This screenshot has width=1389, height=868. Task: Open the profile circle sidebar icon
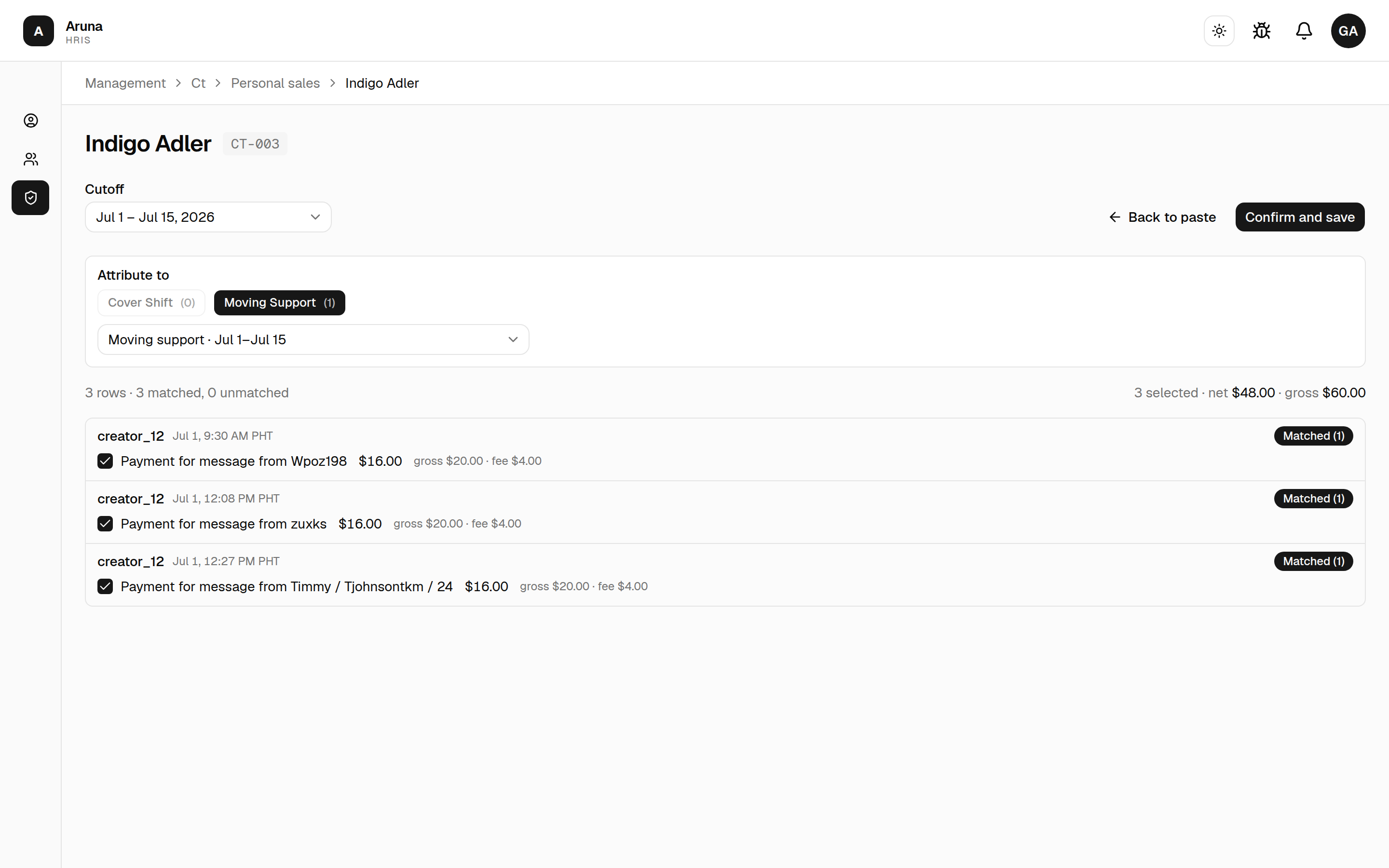pyautogui.click(x=31, y=121)
